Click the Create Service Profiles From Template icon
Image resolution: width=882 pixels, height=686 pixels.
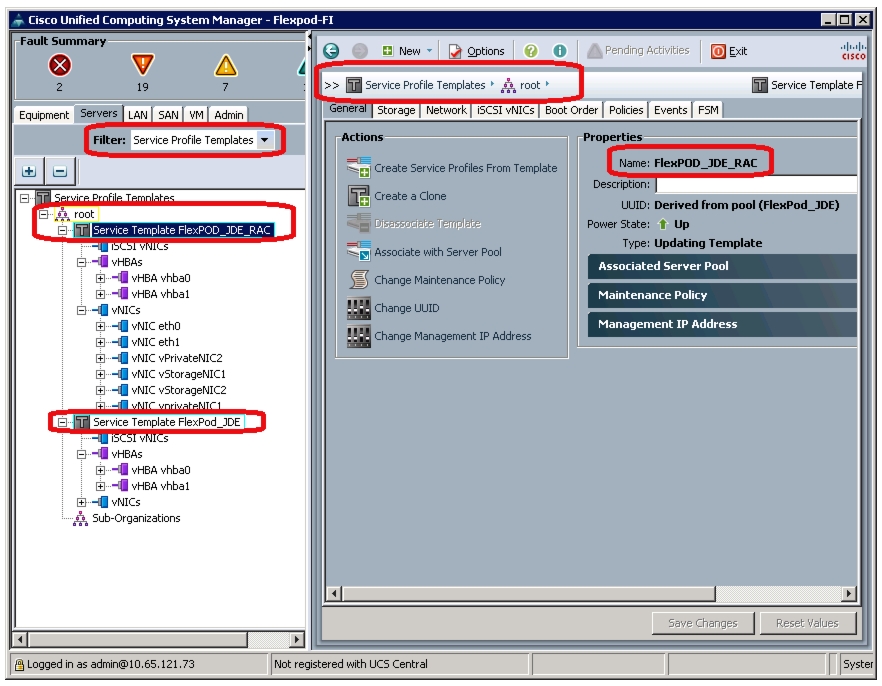[358, 168]
